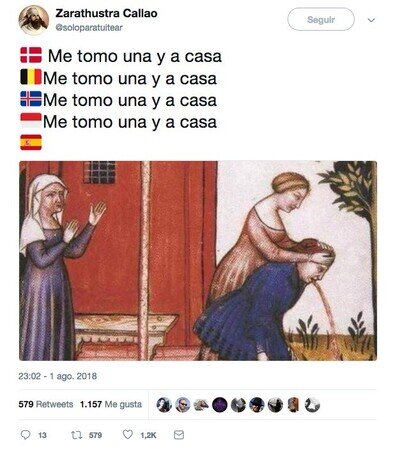Click the envelope direct message icon

pos(179,435)
